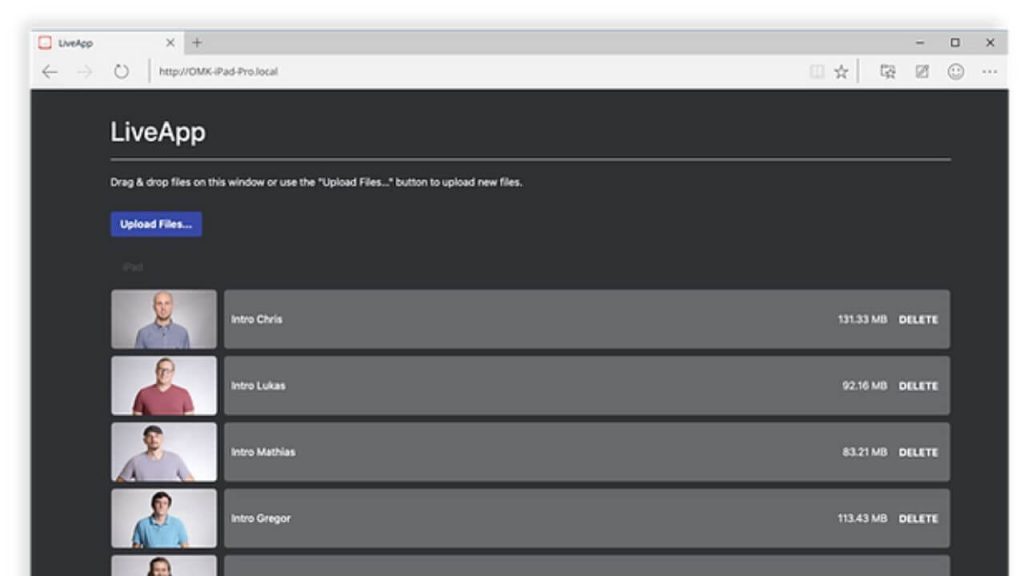The width and height of the screenshot is (1024, 576).
Task: Close the LiveApp tab
Action: click(x=170, y=43)
